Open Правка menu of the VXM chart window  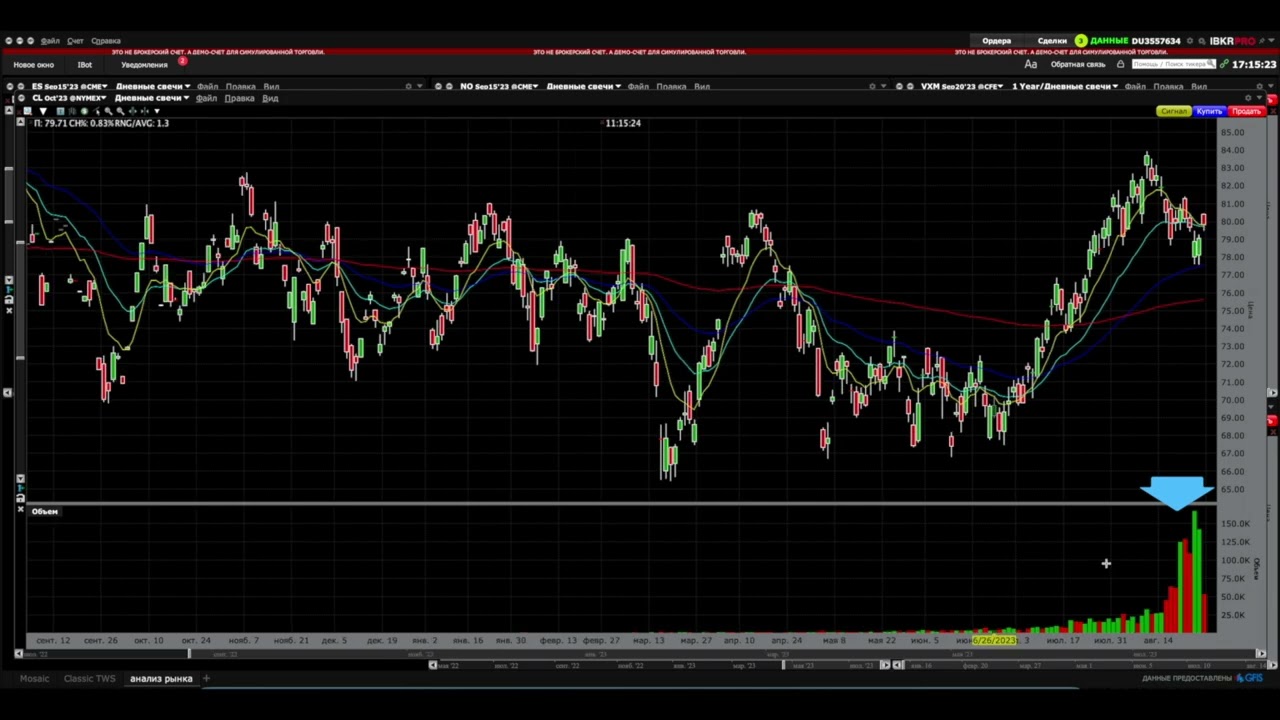point(1168,86)
